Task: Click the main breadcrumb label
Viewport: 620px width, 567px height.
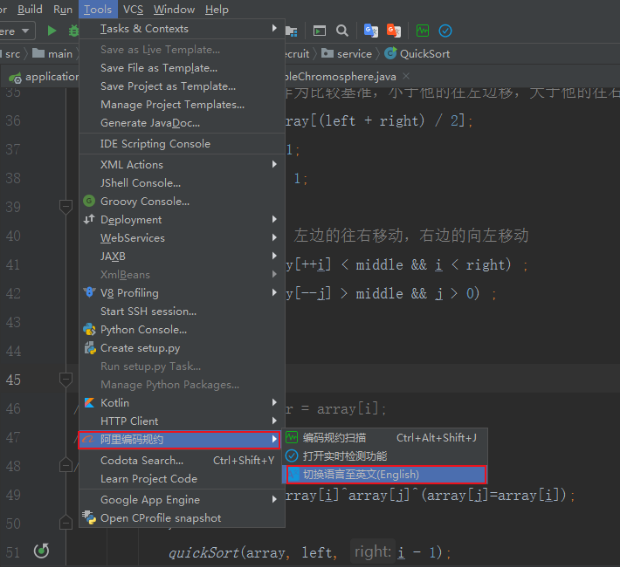Action: [x=60, y=54]
